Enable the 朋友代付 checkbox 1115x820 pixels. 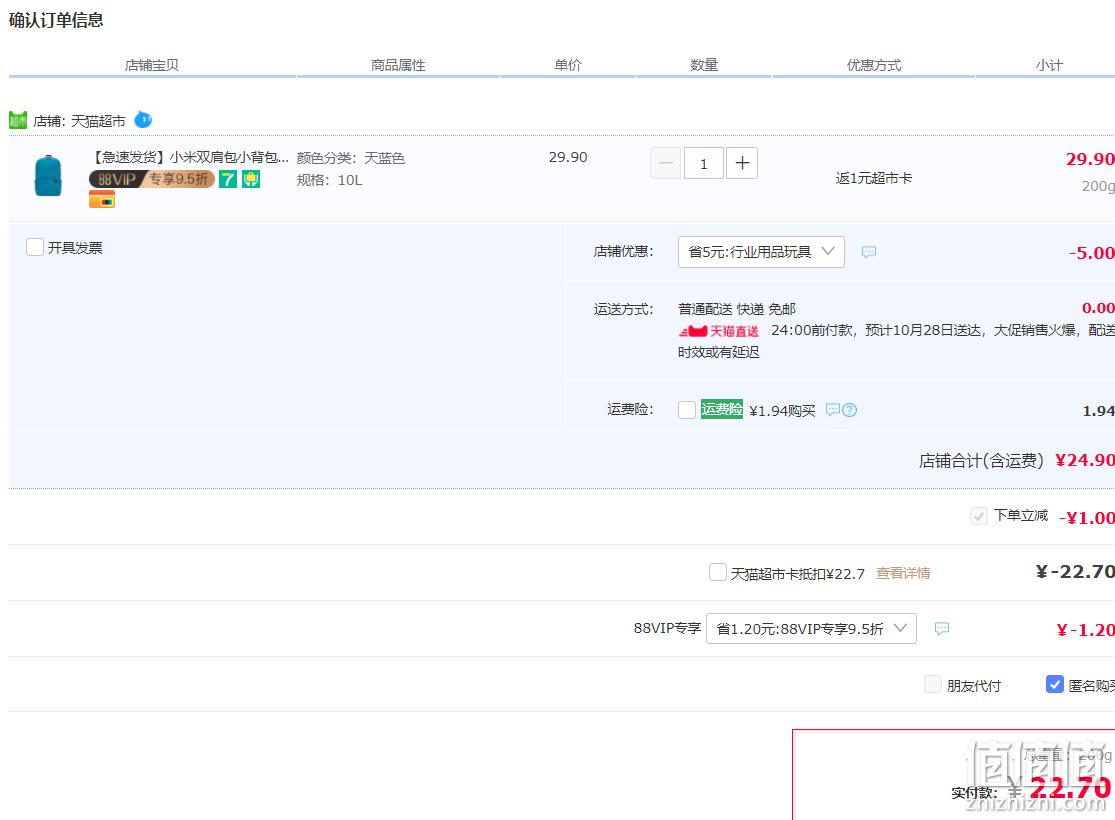point(932,684)
